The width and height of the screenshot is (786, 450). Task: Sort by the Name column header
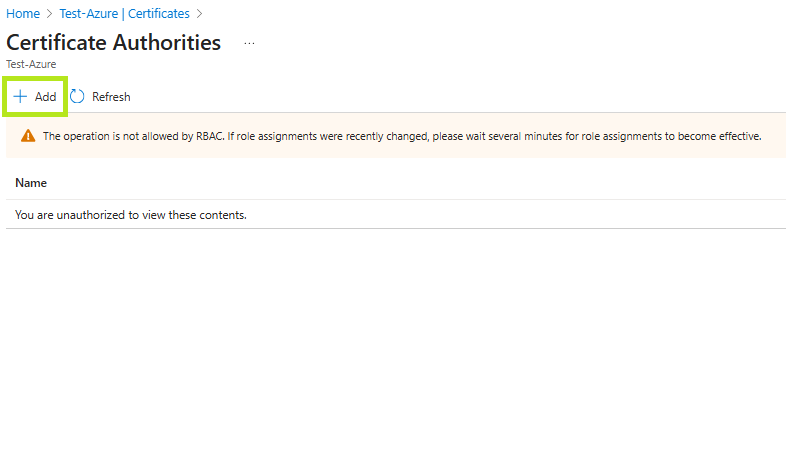click(x=31, y=183)
